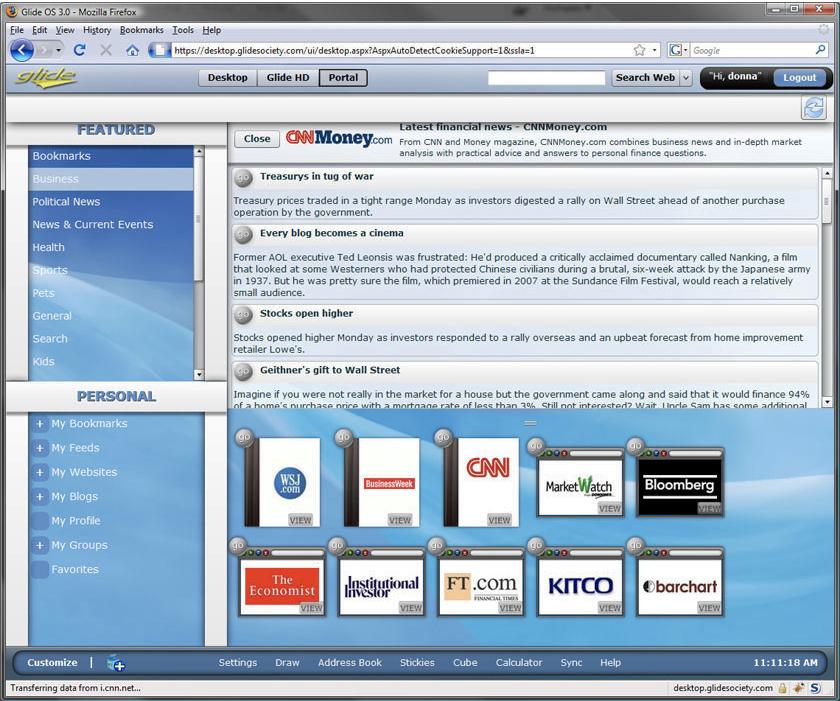840x701 pixels.
Task: Click the go badge on MarketWatch tile
Action: tap(536, 446)
